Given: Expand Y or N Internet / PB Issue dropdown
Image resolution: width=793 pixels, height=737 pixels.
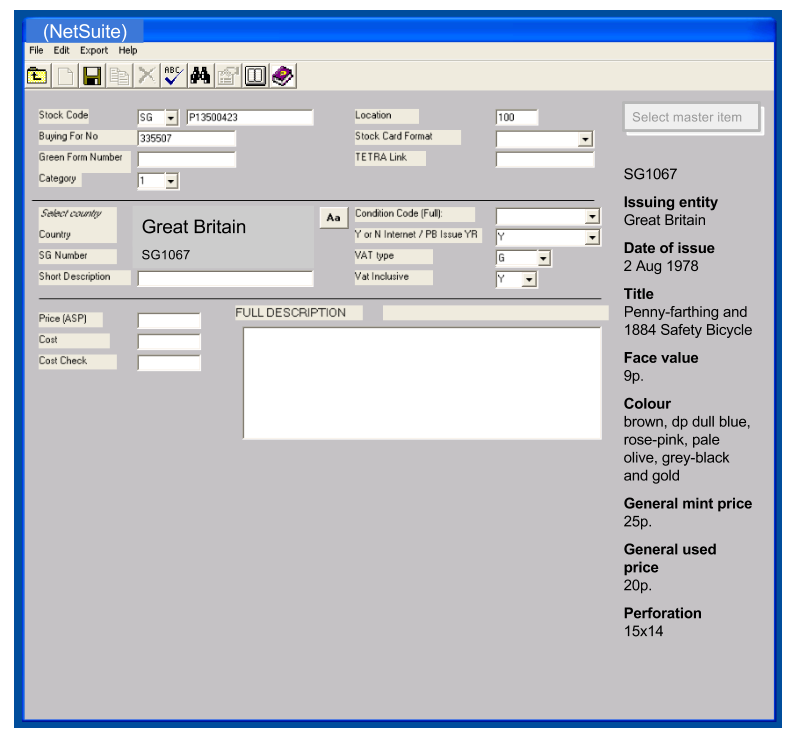Looking at the screenshot, I should (592, 237).
